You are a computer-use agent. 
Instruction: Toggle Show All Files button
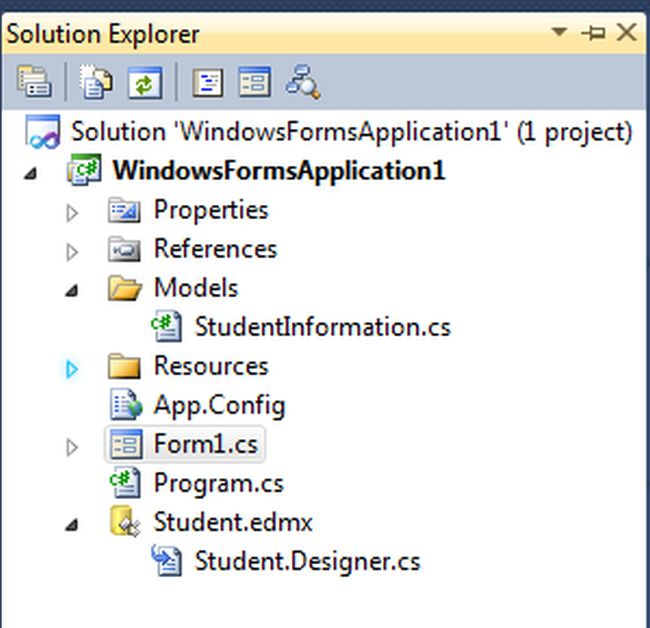pos(96,82)
